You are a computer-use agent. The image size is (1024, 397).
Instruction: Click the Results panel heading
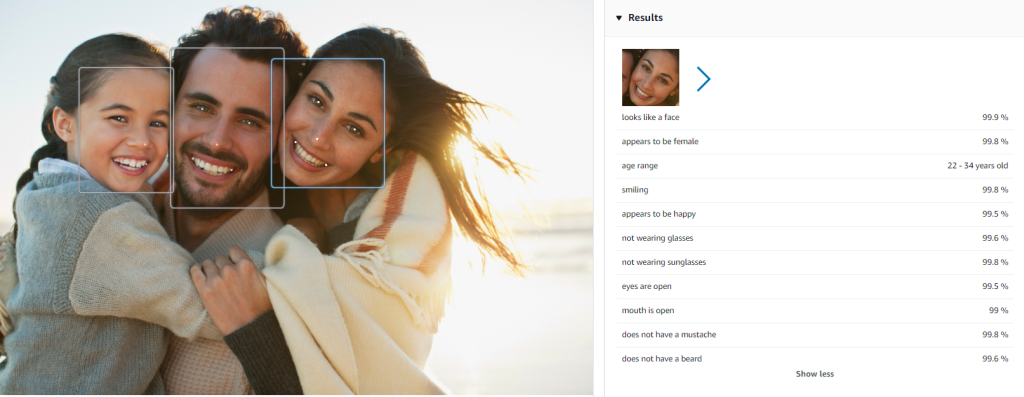point(645,18)
